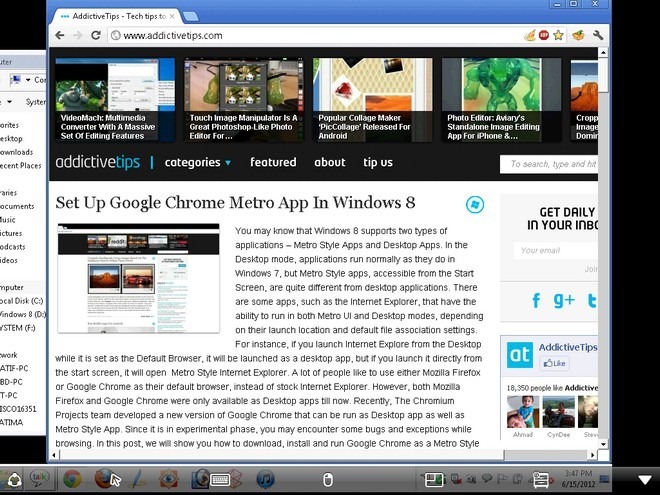Open the Touch Image Manipulator article thumbnail
This screenshot has height=495, width=660.
244,100
